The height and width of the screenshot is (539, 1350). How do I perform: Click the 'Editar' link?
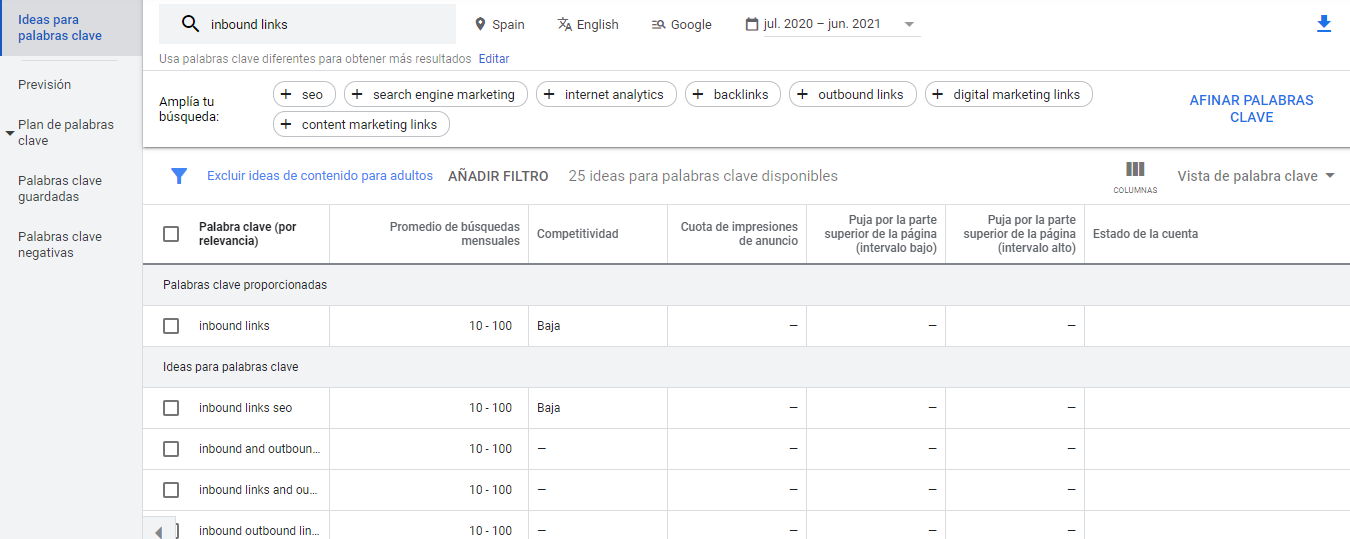click(494, 59)
